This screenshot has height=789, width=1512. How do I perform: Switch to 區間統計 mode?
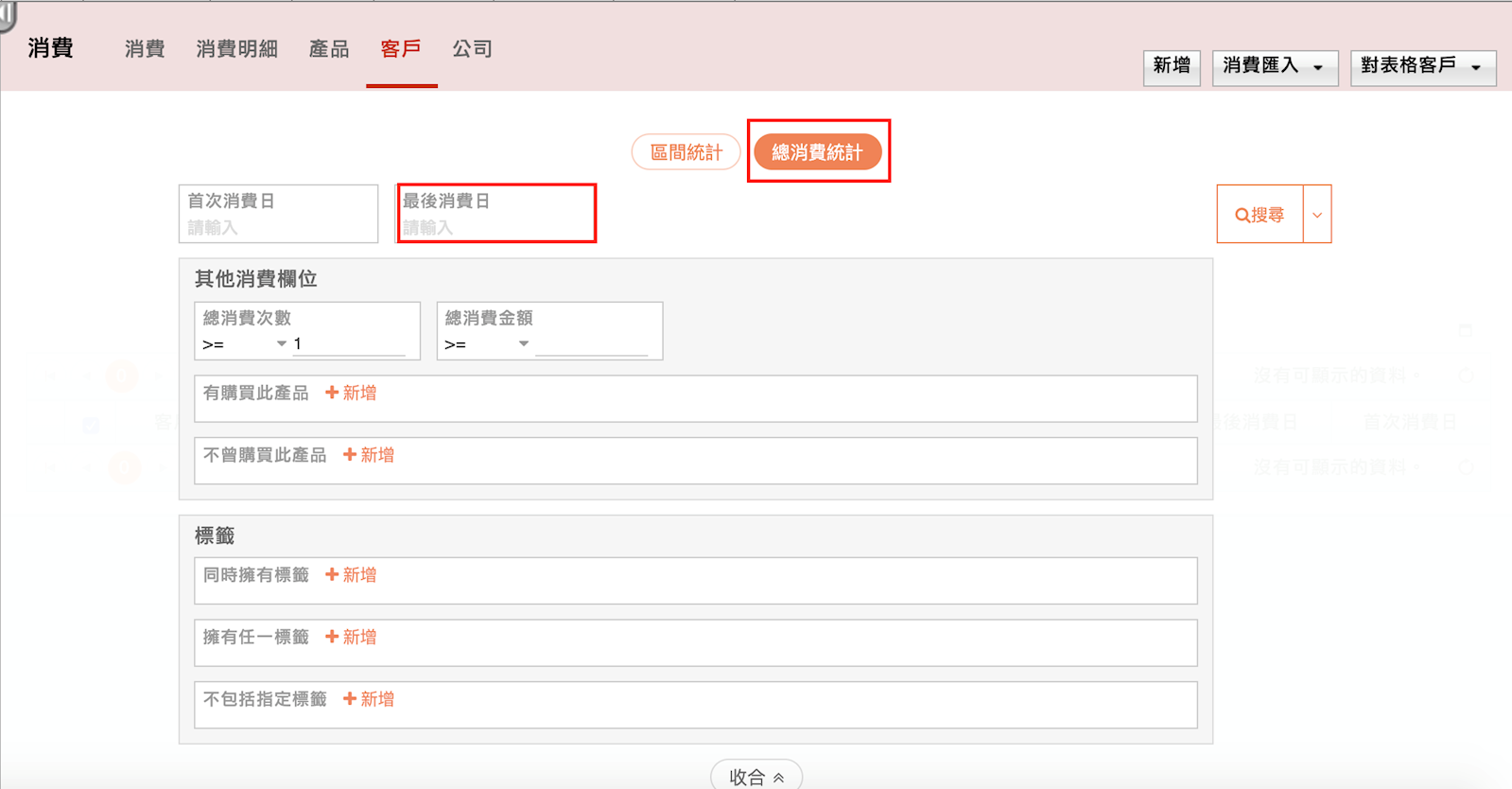coord(686,152)
